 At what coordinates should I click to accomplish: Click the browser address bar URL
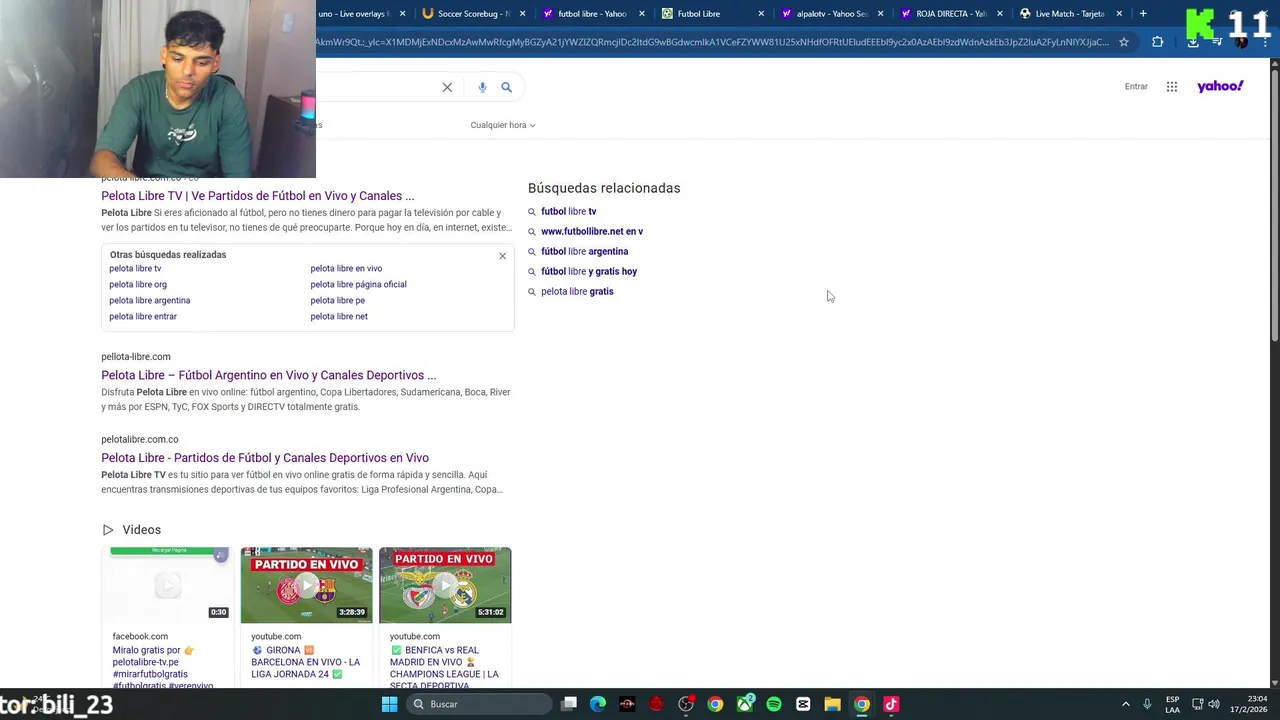coord(712,42)
